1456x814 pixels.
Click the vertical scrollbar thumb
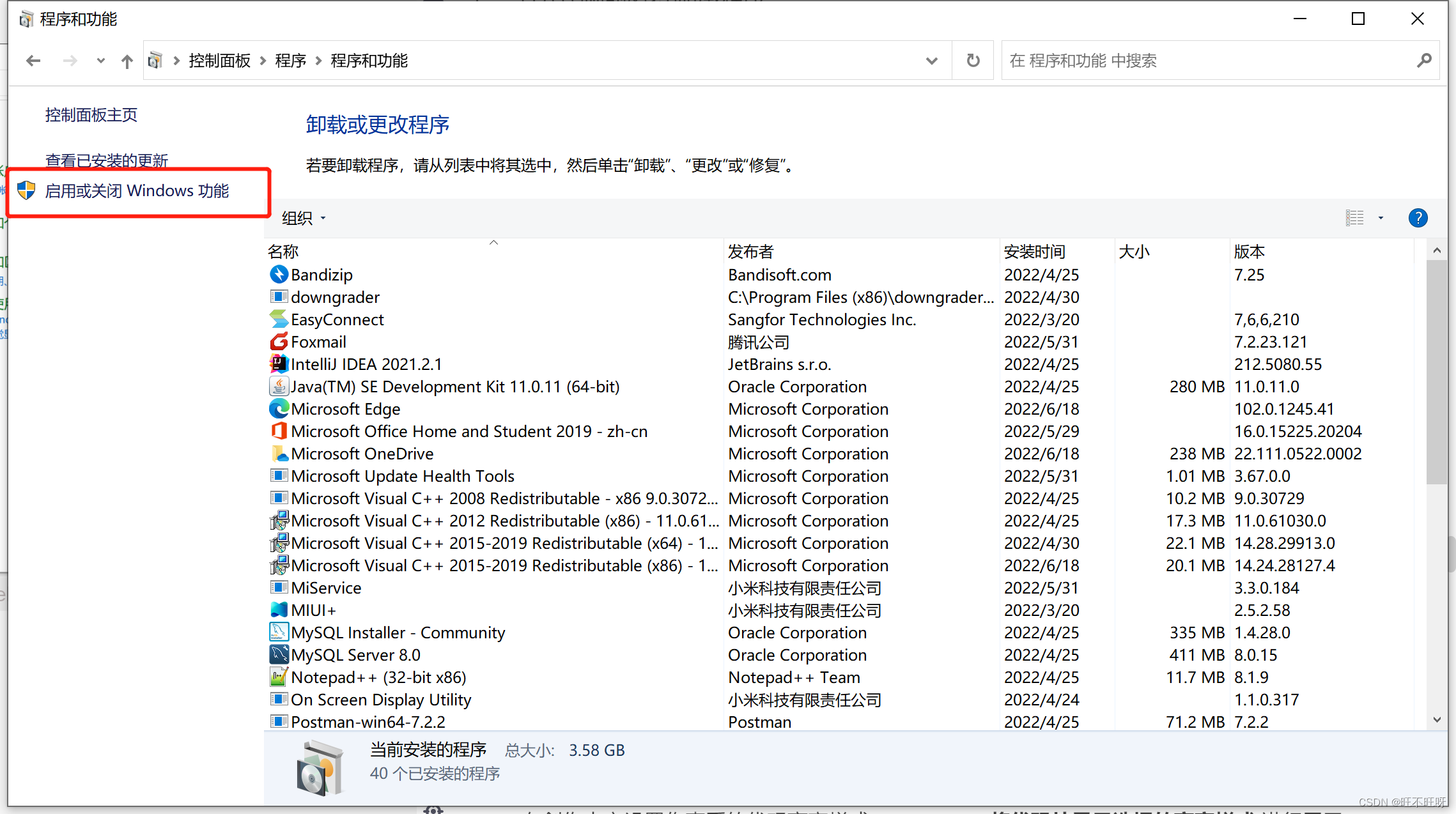click(x=1437, y=372)
